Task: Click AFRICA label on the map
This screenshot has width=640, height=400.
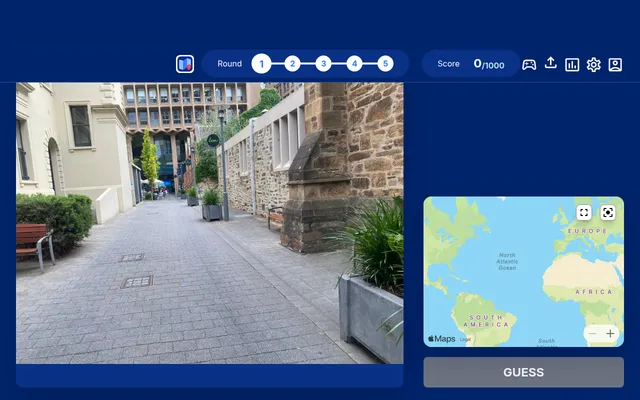Action: coord(593,291)
